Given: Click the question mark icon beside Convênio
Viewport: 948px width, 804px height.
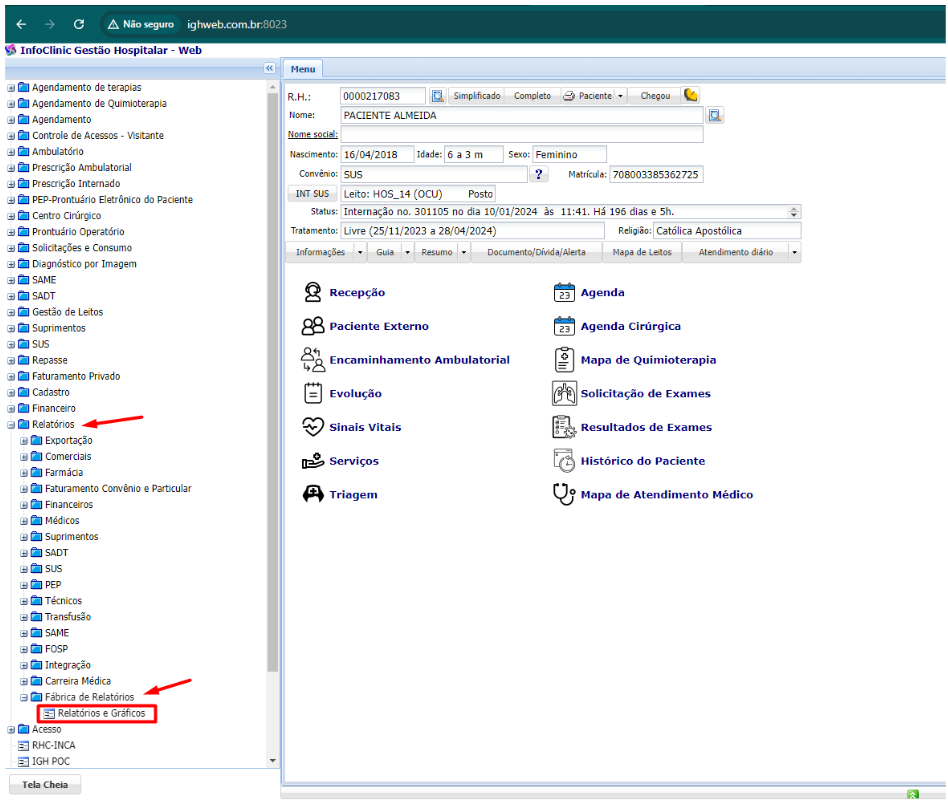Looking at the screenshot, I should click(538, 174).
